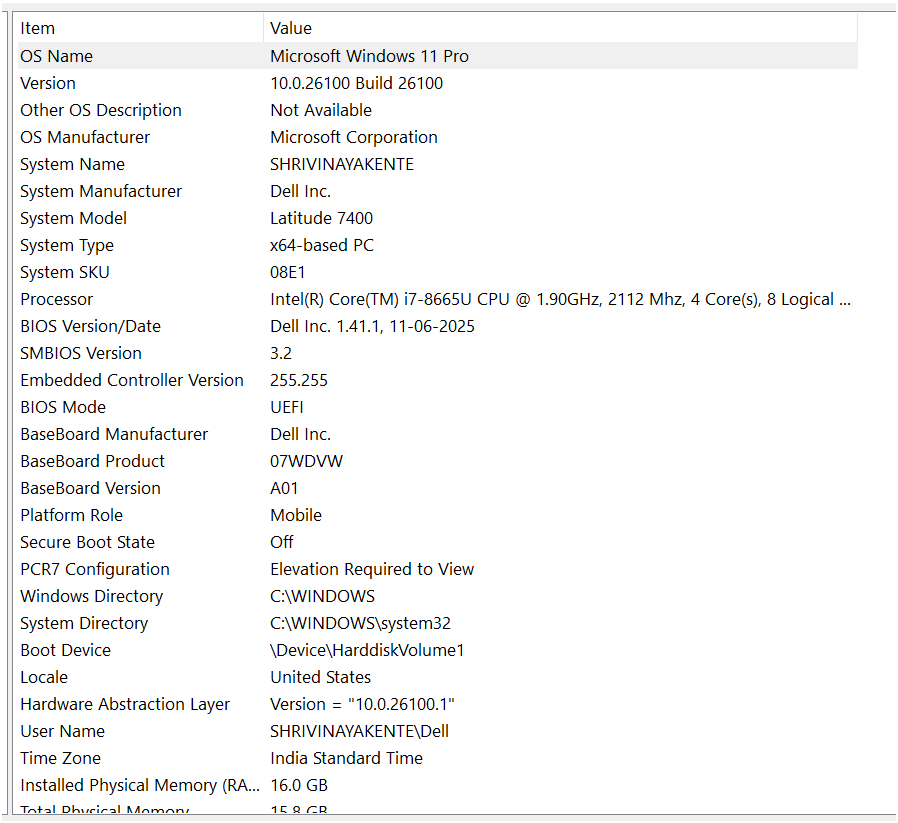Select the Locale row
Viewport: 898px width, 823px height.
(438, 677)
